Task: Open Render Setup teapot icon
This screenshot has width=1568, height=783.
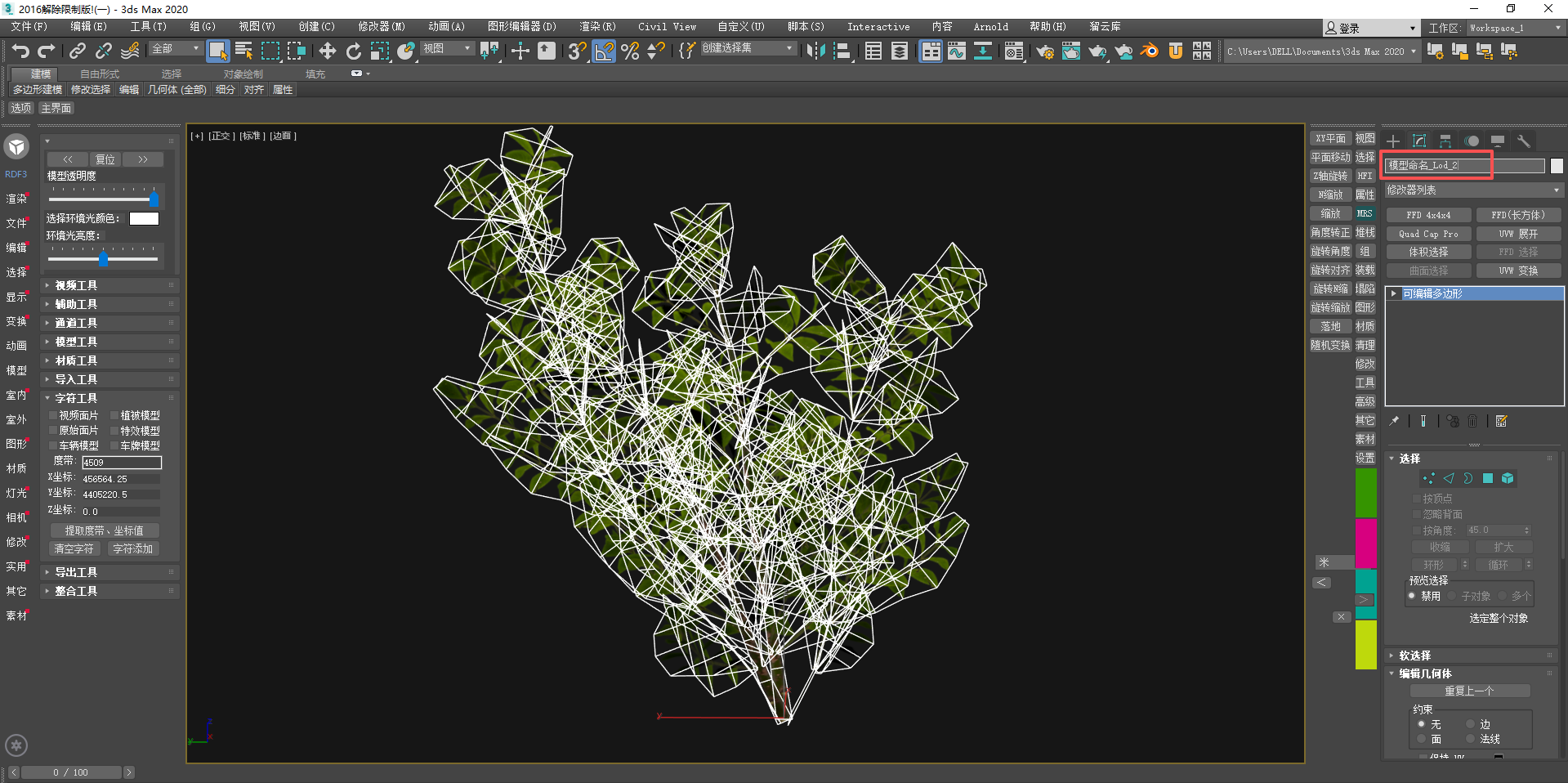Action: tap(1044, 51)
